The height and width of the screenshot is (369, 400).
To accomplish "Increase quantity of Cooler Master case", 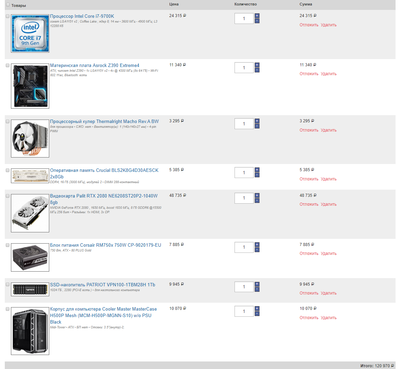I will click(x=257, y=309).
